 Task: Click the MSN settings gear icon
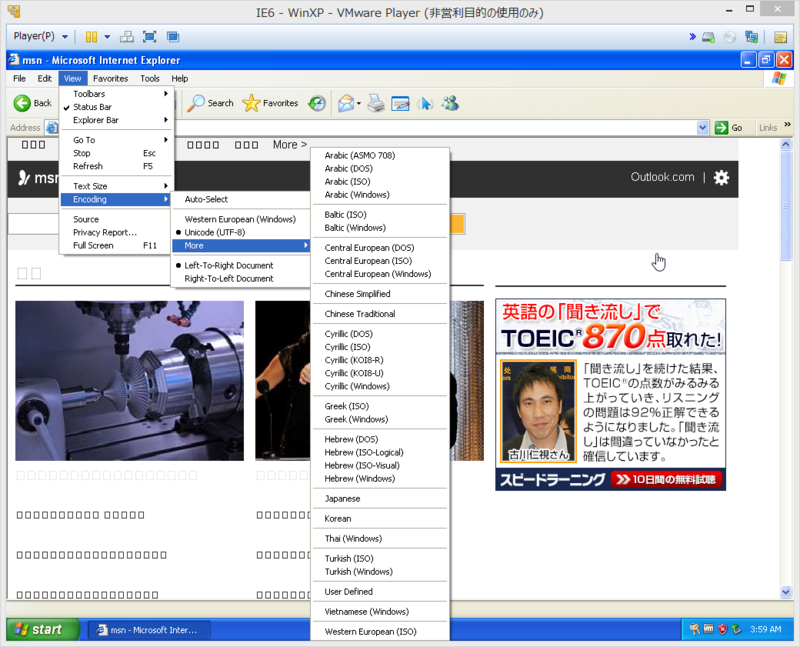(721, 178)
